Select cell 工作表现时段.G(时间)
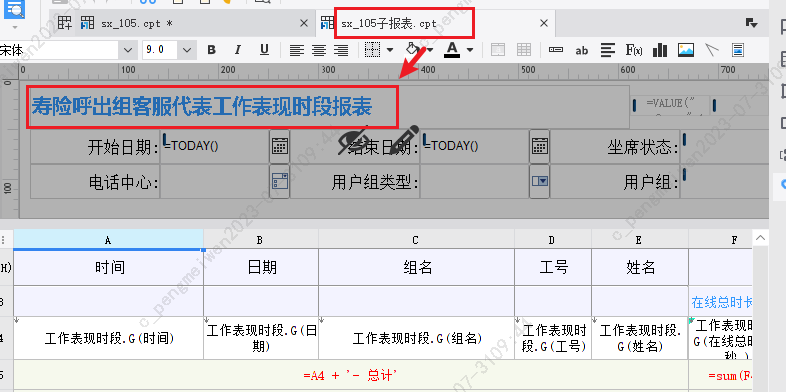 pyautogui.click(x=109, y=338)
